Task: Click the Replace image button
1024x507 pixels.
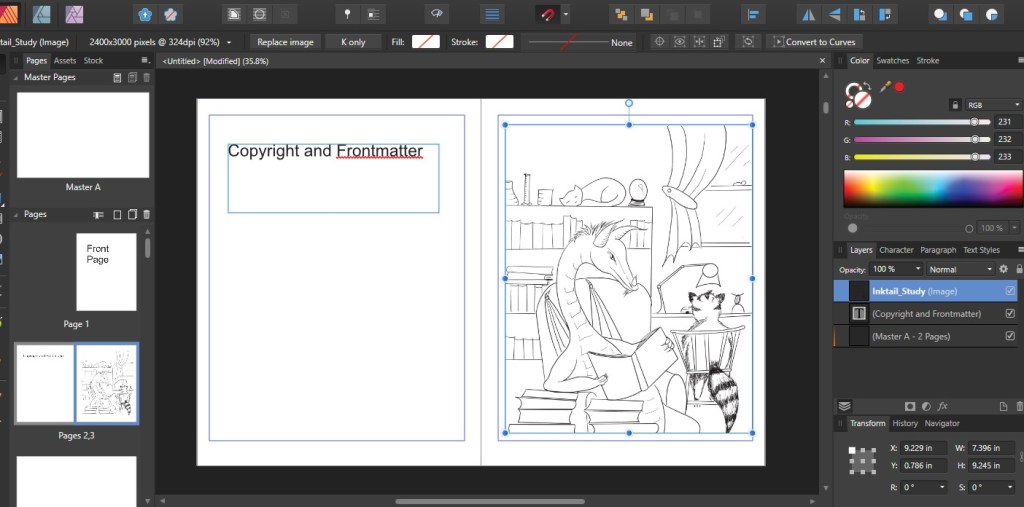Action: [x=285, y=42]
